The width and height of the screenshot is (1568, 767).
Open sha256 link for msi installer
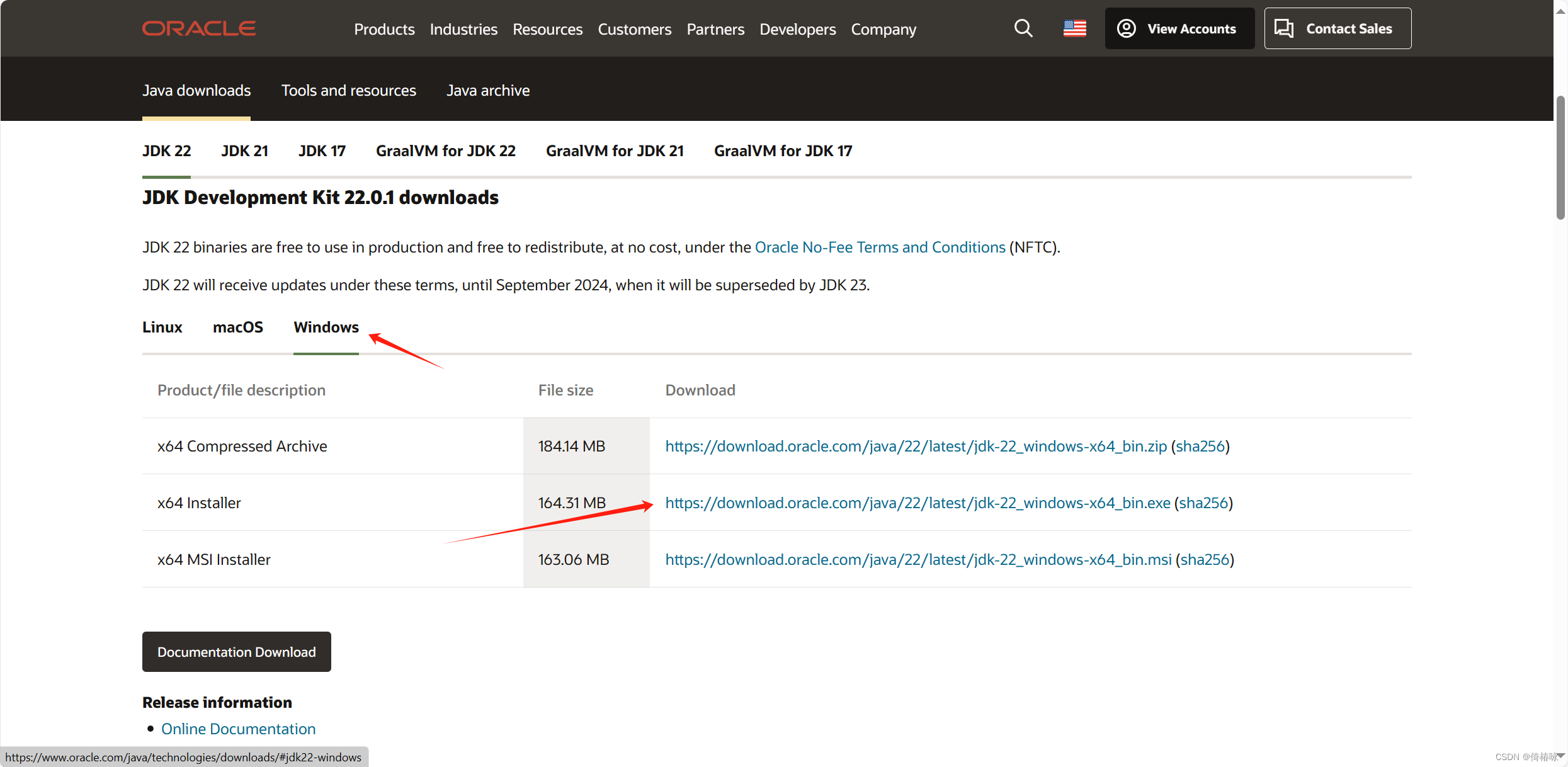(1205, 559)
